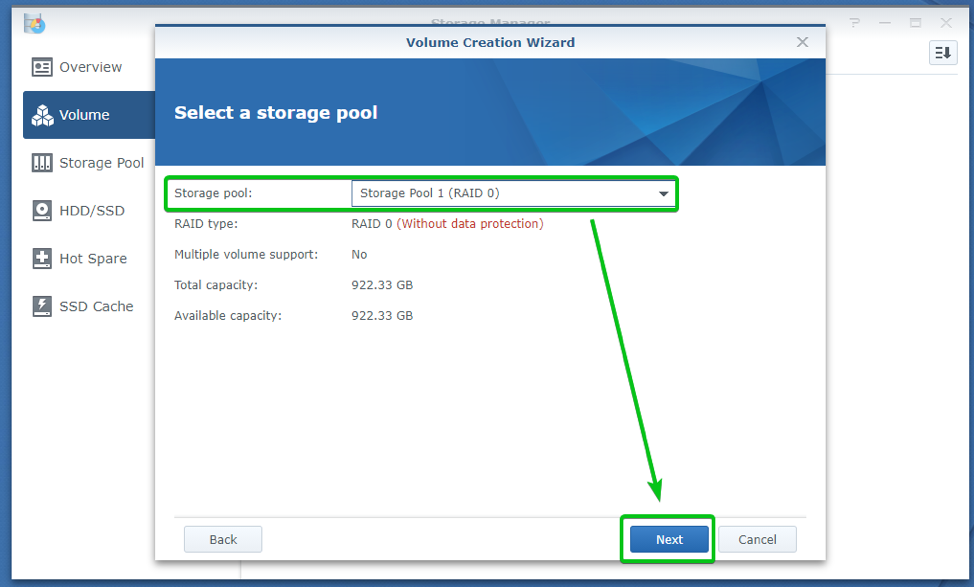Close the Storage Manager window
This screenshot has height=587, width=974.
[945, 22]
